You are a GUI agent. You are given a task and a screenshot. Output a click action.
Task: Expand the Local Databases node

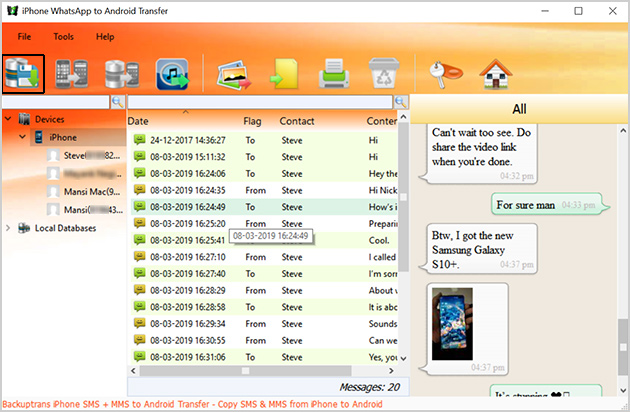click(8, 228)
